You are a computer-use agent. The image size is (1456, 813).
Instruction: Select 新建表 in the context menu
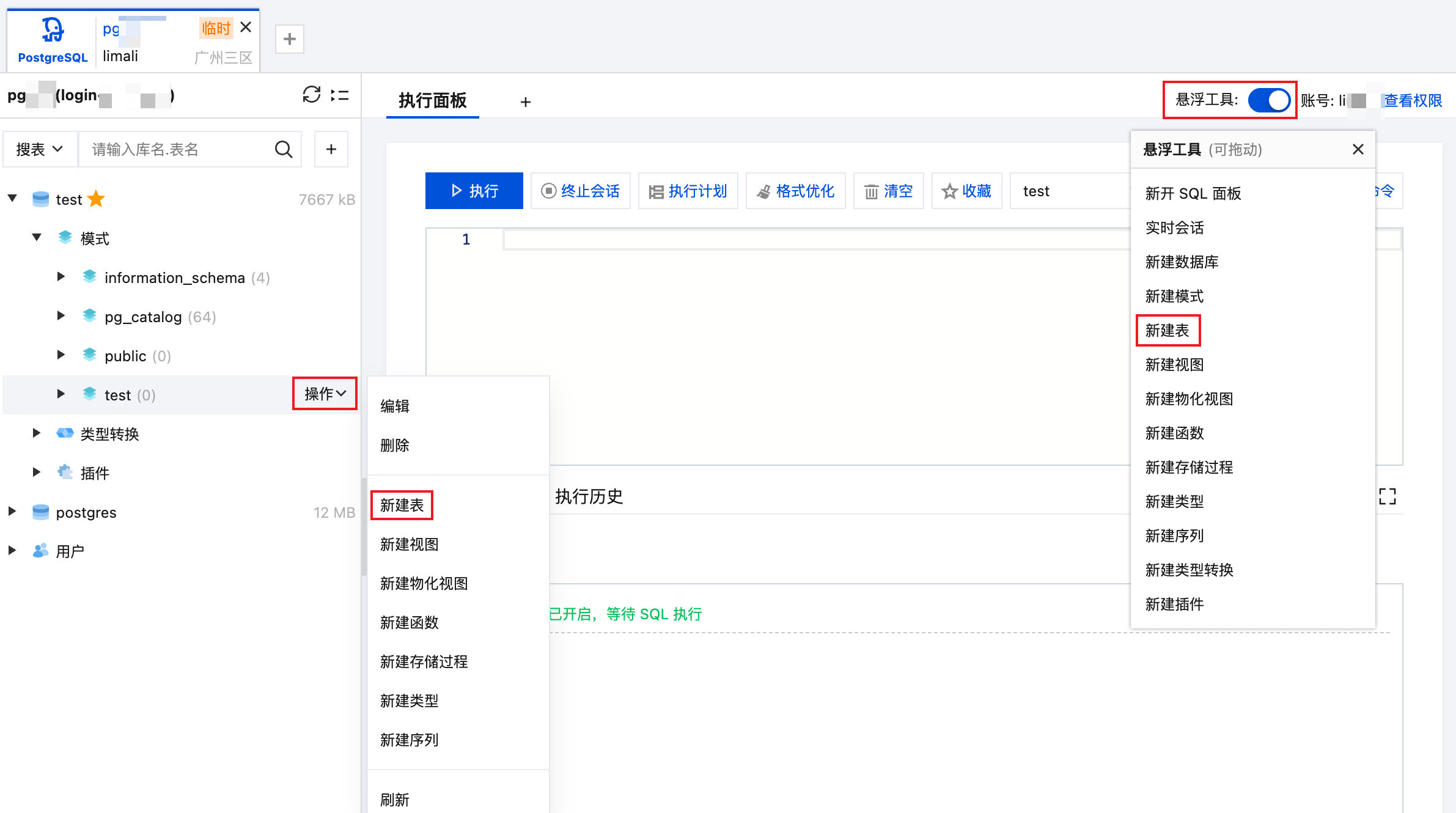pyautogui.click(x=402, y=505)
